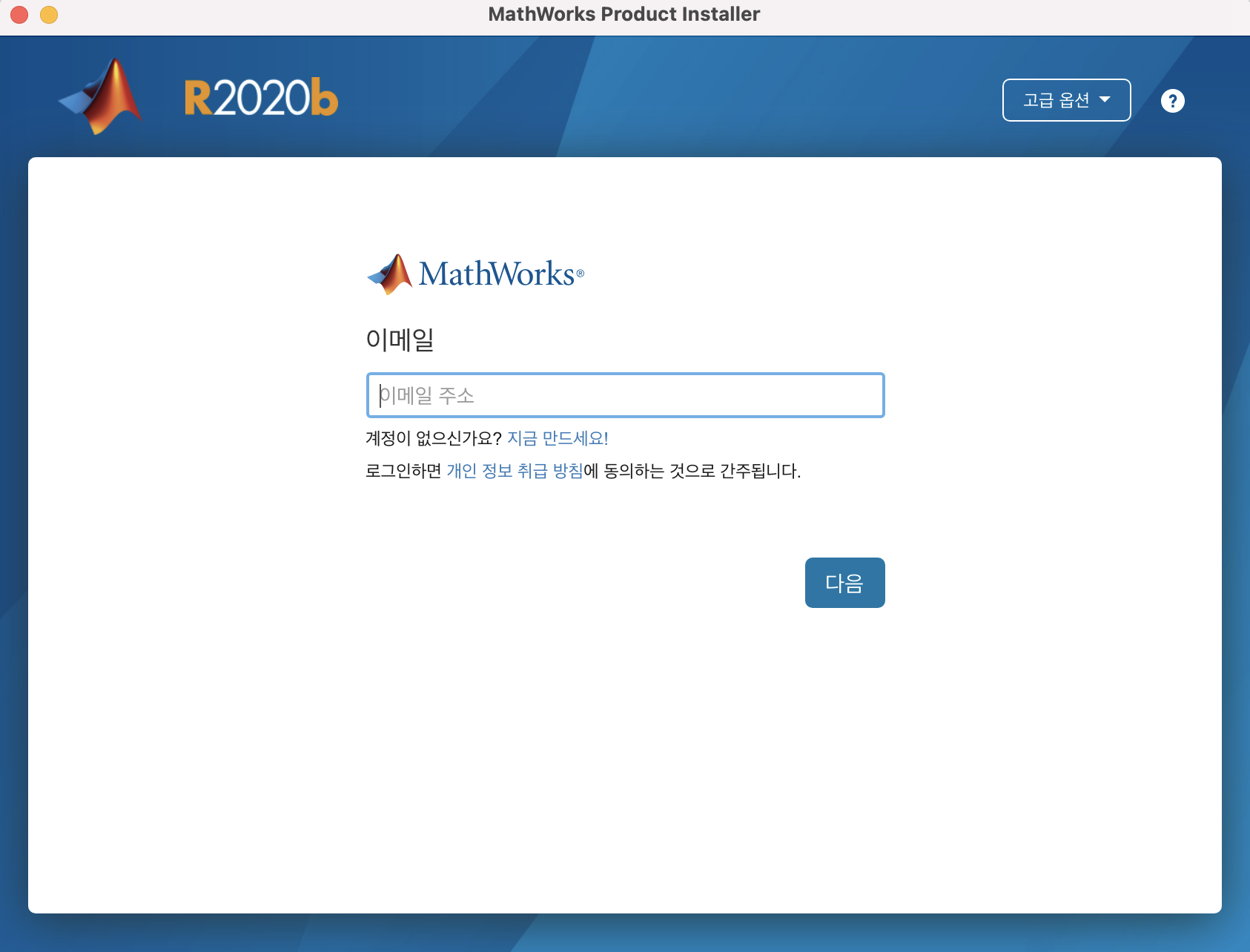Close the installer with the red button
Image resolution: width=1250 pixels, height=952 pixels.
tap(19, 15)
